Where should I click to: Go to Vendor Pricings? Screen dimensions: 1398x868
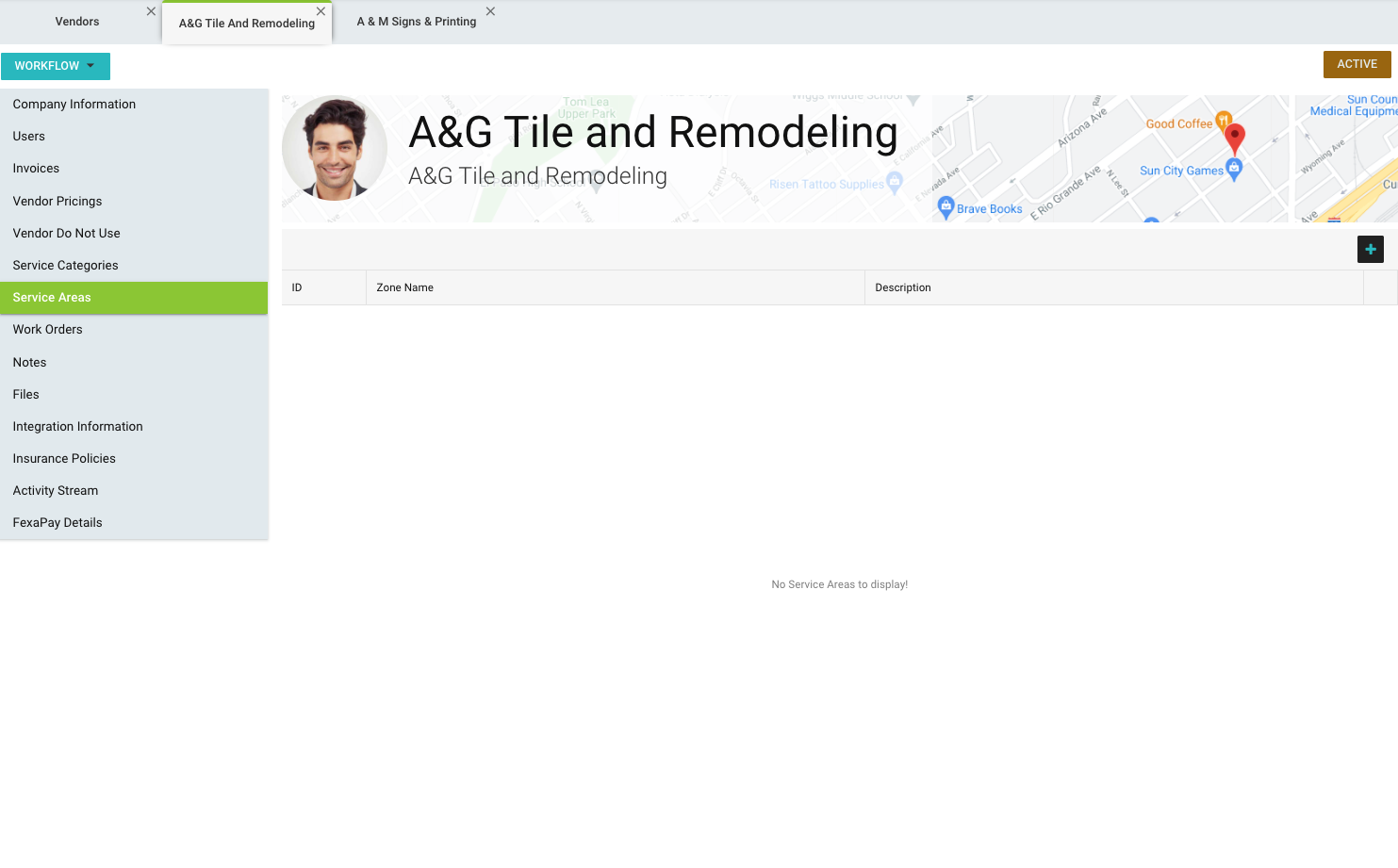tap(58, 201)
